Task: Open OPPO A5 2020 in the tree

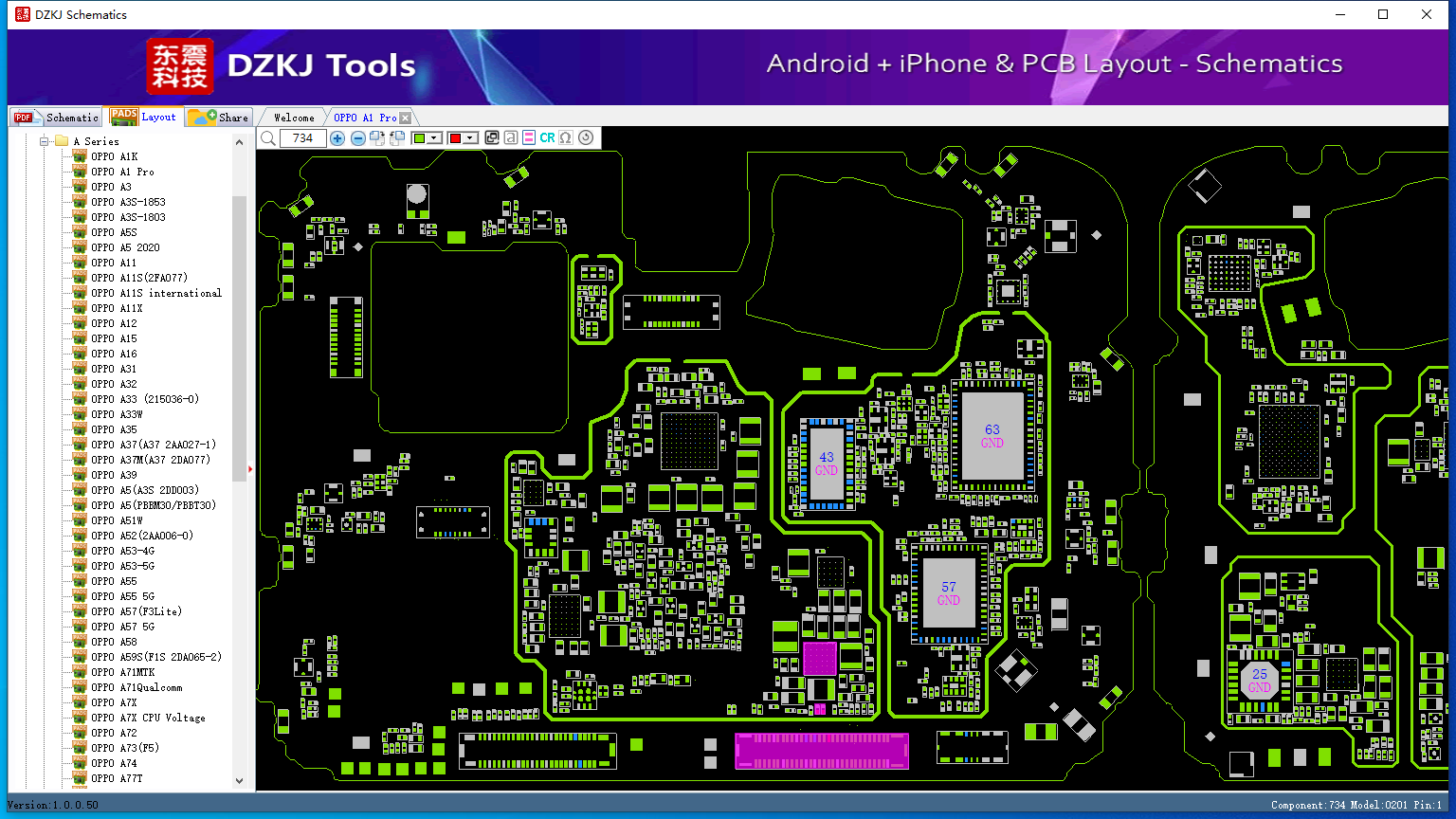Action: [x=125, y=247]
